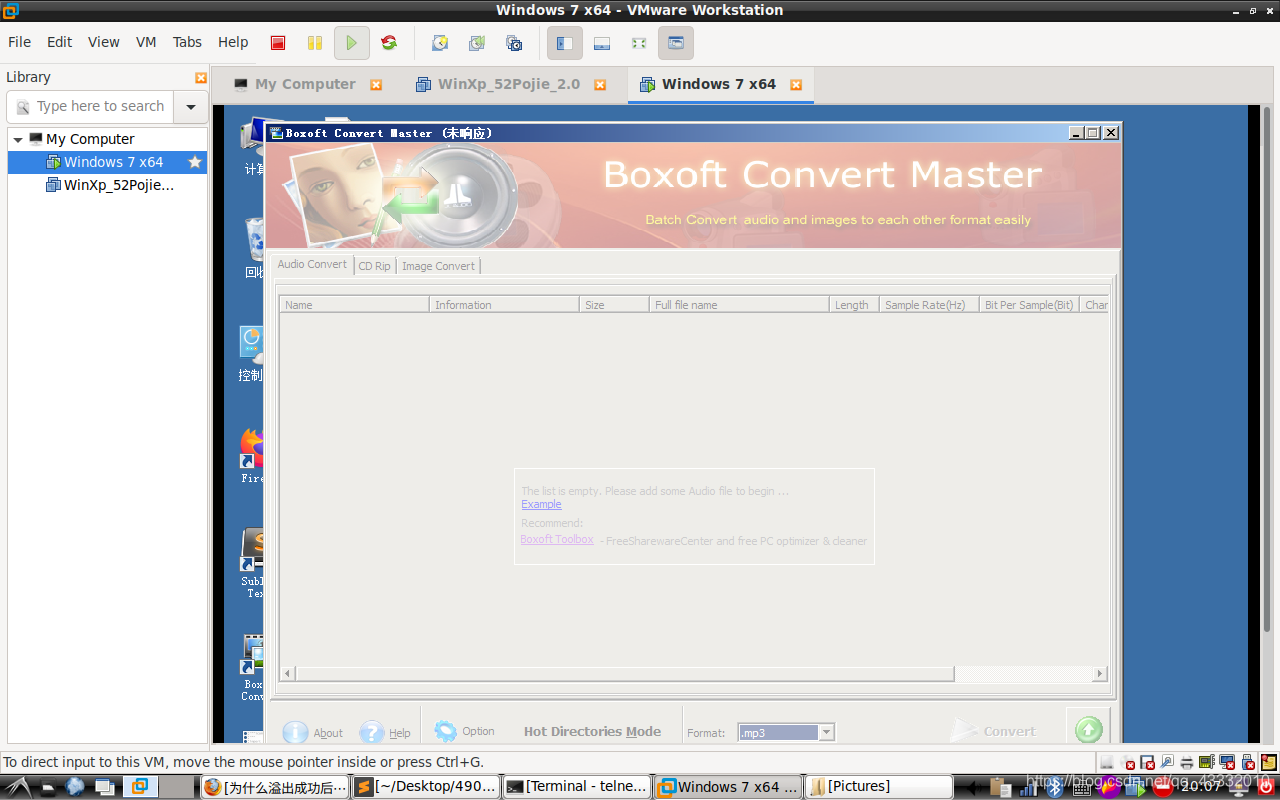The image size is (1280, 800).
Task: Open the Library search filter dropdown
Action: click(191, 106)
